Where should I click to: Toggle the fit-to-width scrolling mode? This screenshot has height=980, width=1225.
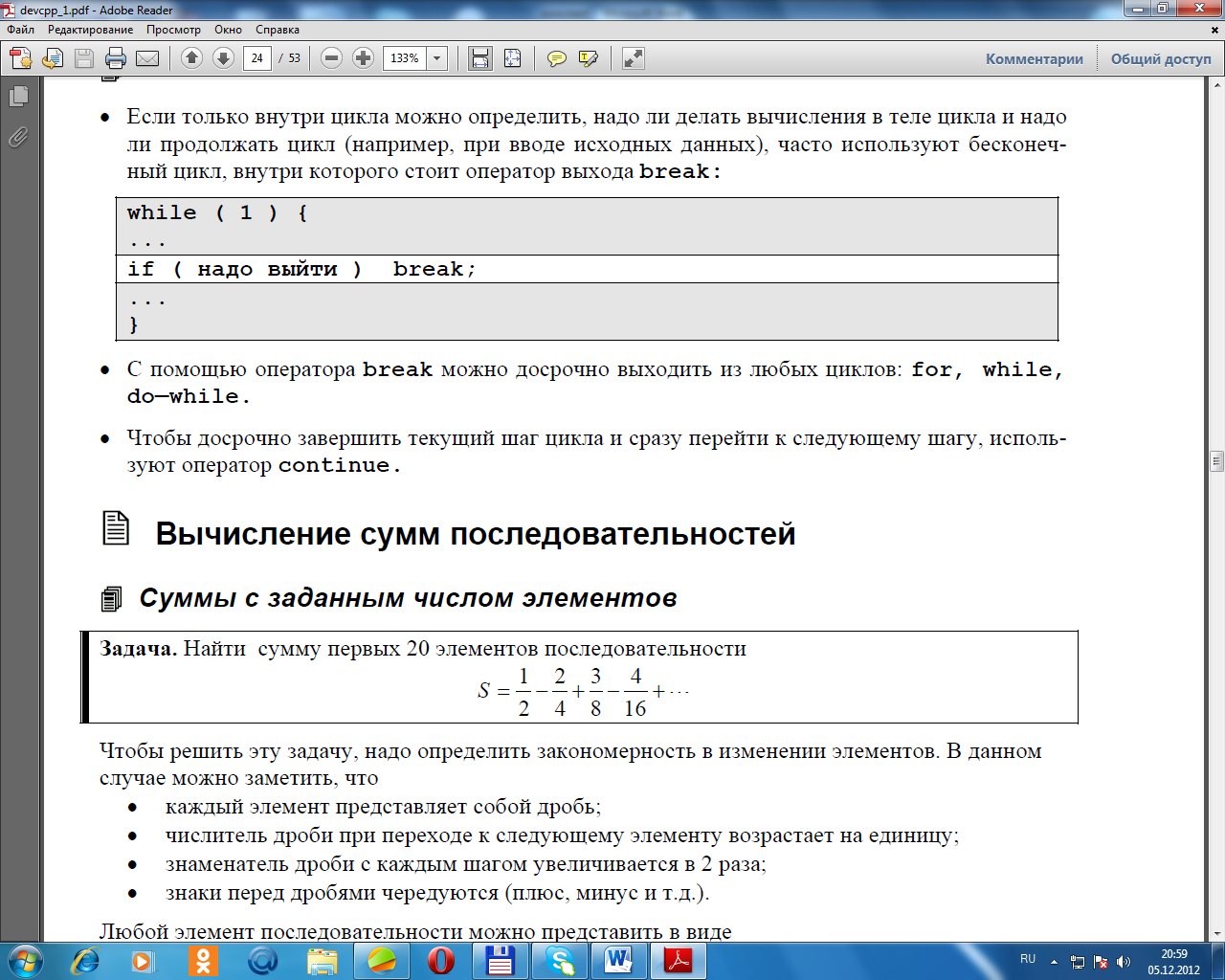click(480, 58)
